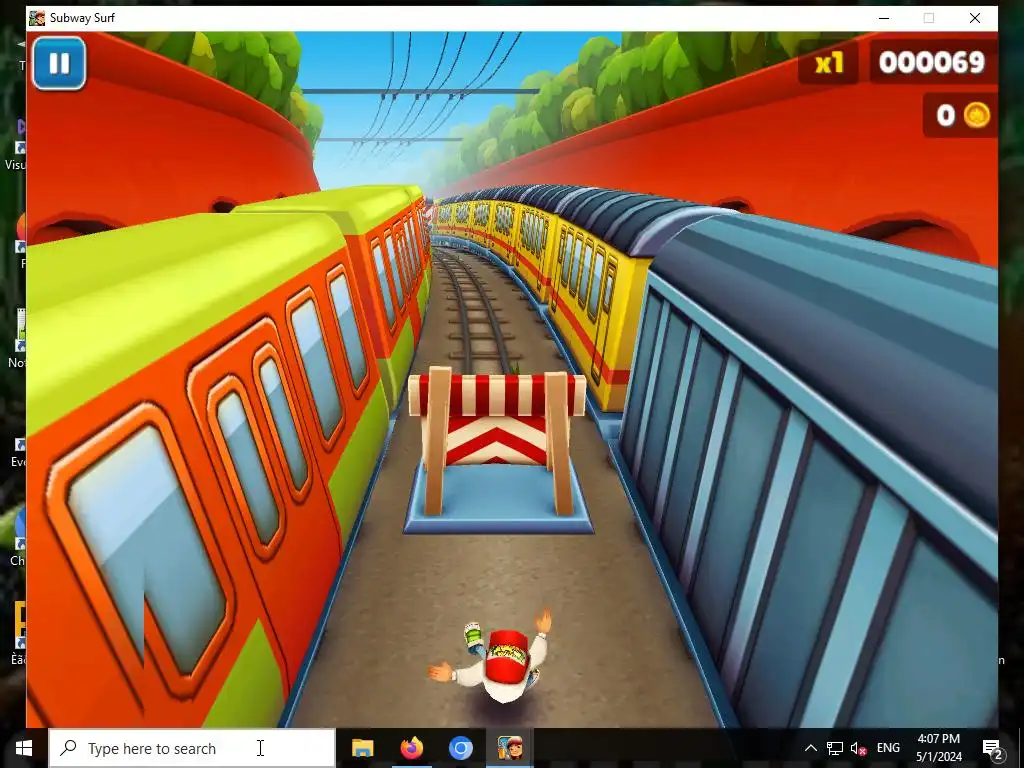Click the search magnifier icon in taskbar
Image resolution: width=1024 pixels, height=768 pixels.
coord(68,748)
